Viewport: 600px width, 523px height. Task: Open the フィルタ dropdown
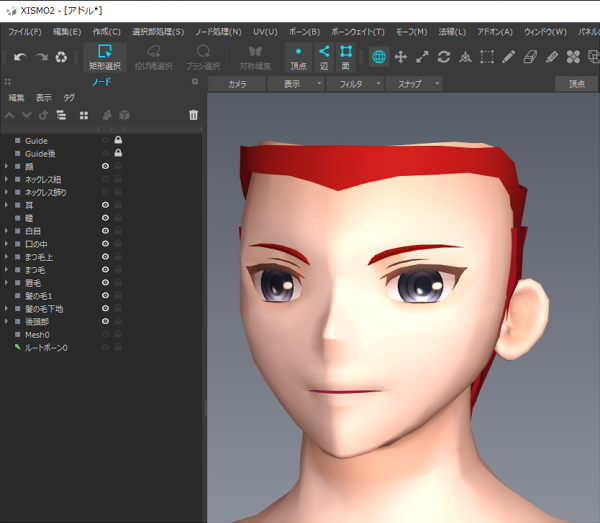pos(355,84)
